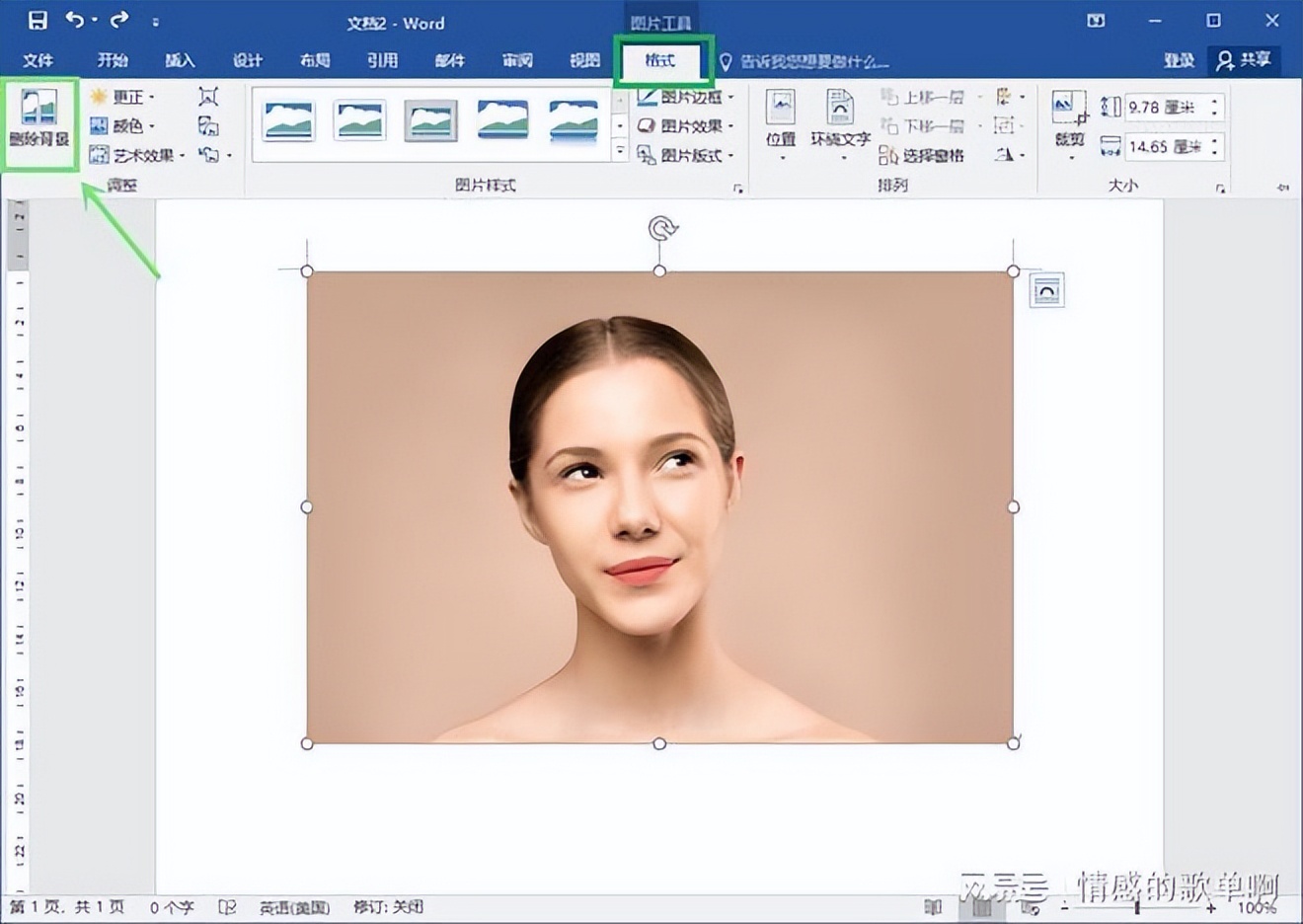Select the third picture style thumbnail
The width and height of the screenshot is (1303, 924).
[x=430, y=121]
